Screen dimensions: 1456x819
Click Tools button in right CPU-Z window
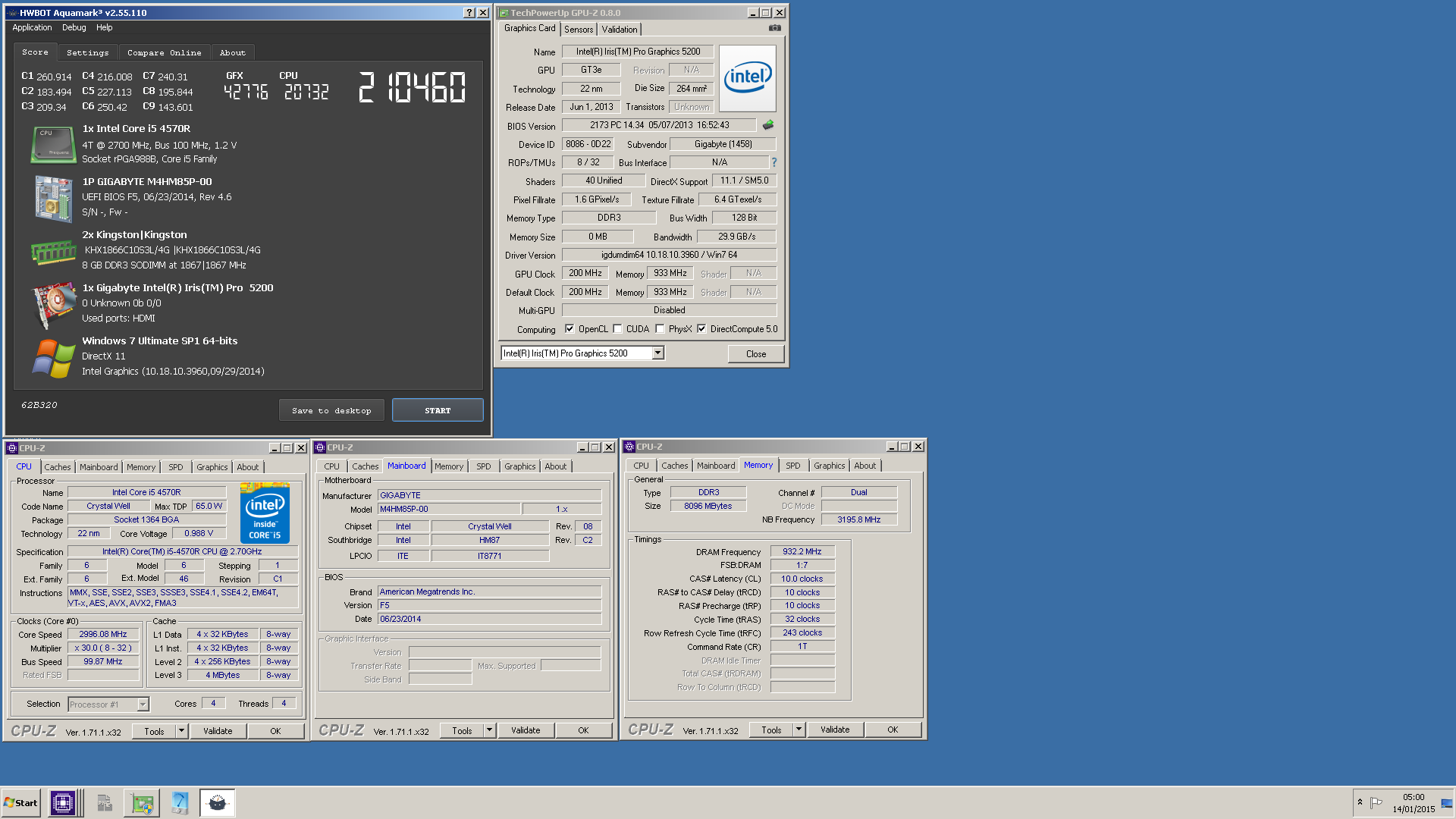coord(771,730)
